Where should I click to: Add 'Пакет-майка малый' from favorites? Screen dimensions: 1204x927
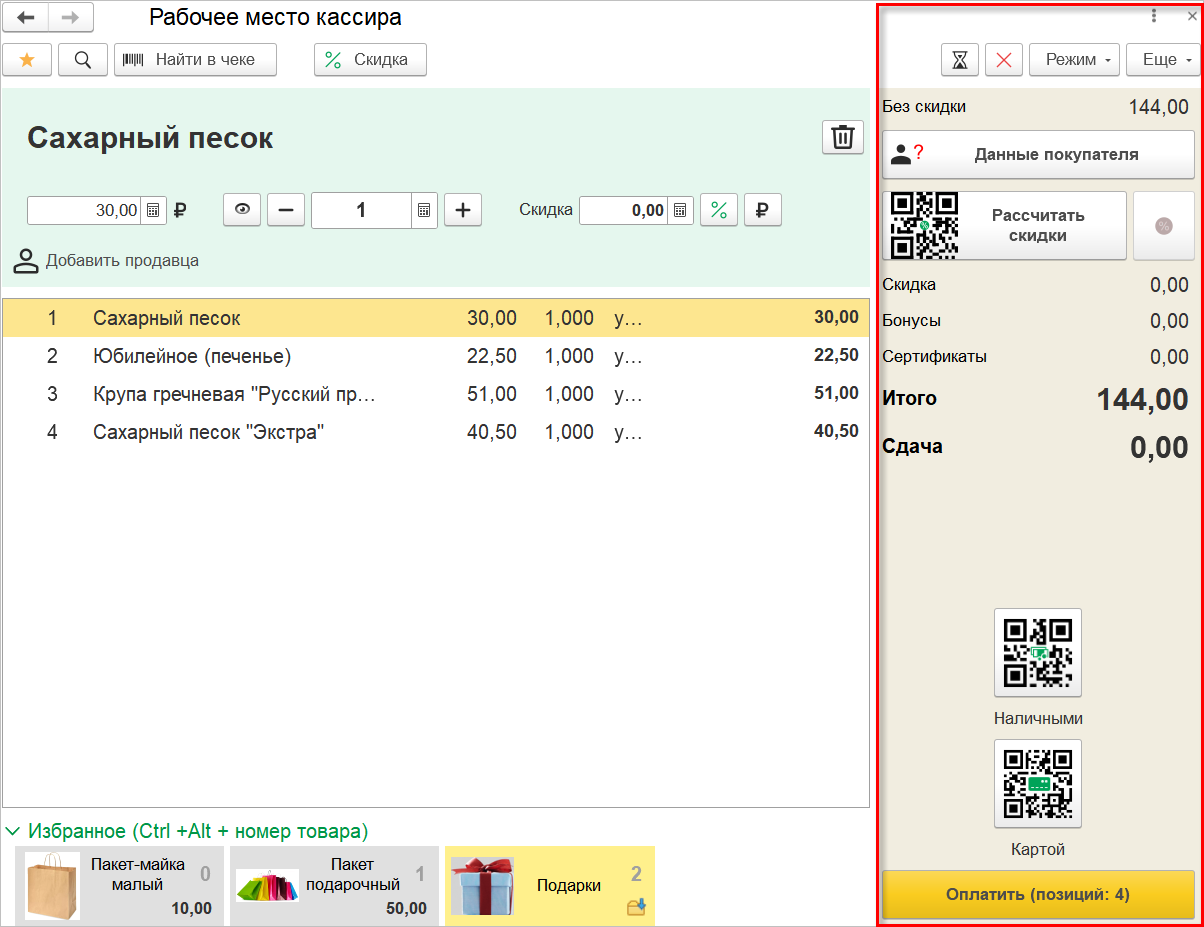click(119, 886)
